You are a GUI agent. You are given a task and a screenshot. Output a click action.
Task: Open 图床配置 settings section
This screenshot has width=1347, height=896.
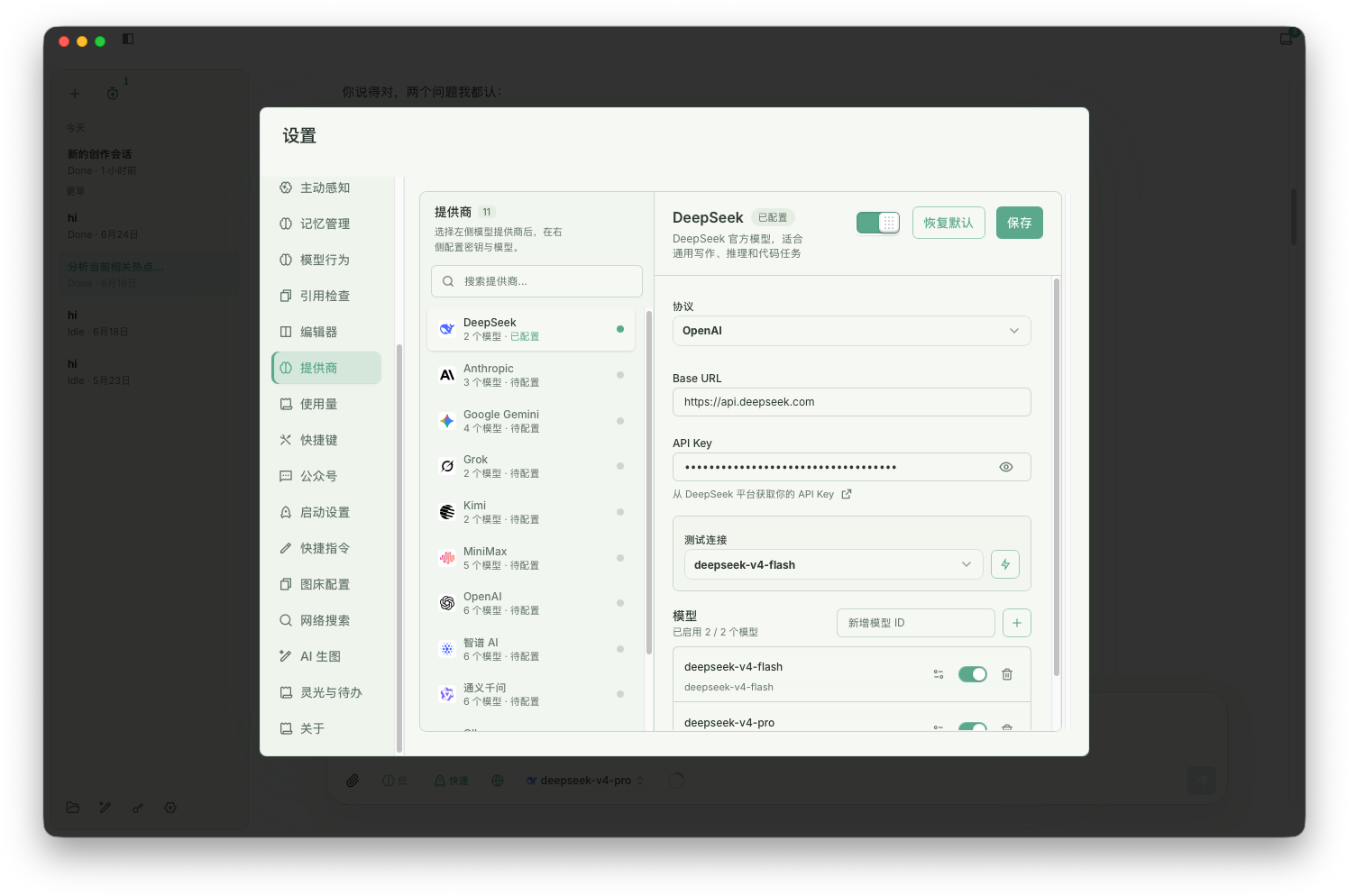click(326, 584)
